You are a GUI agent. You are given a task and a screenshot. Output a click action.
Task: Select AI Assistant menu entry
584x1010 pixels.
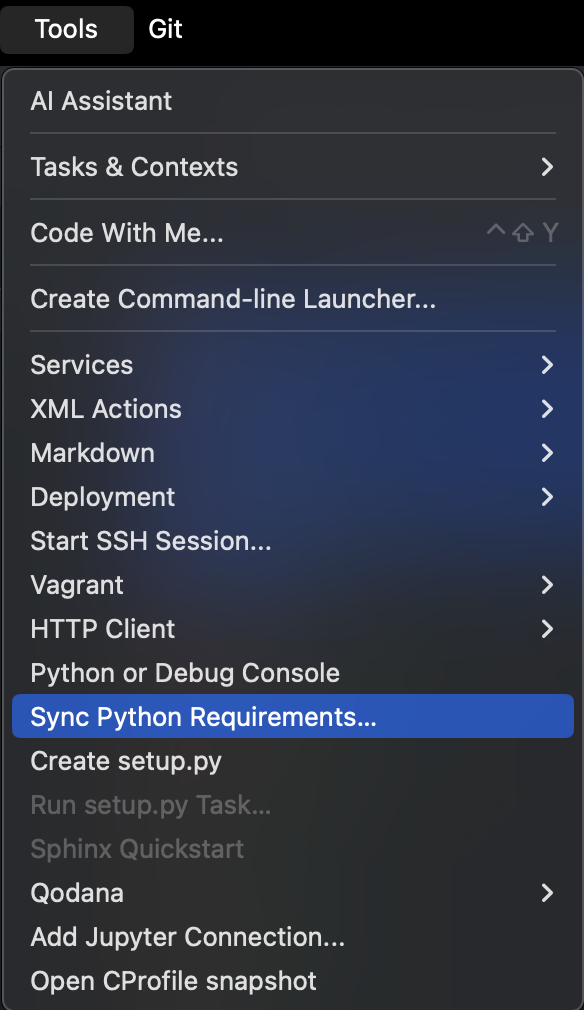click(x=293, y=101)
